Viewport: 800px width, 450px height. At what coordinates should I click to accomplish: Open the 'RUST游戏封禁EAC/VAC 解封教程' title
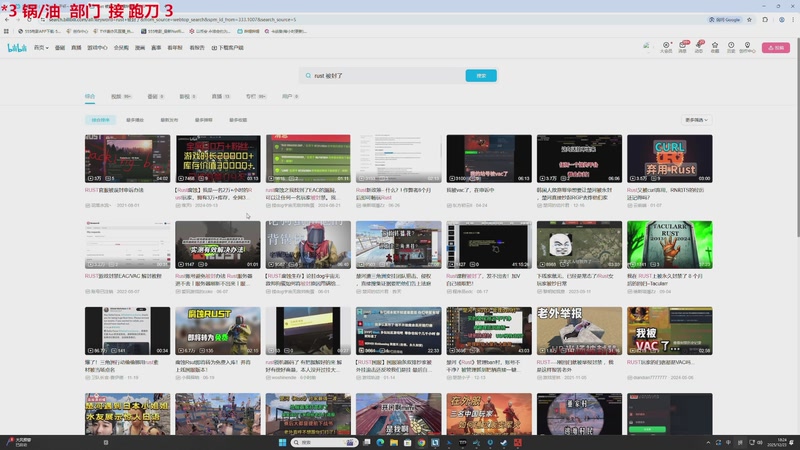pos(123,276)
